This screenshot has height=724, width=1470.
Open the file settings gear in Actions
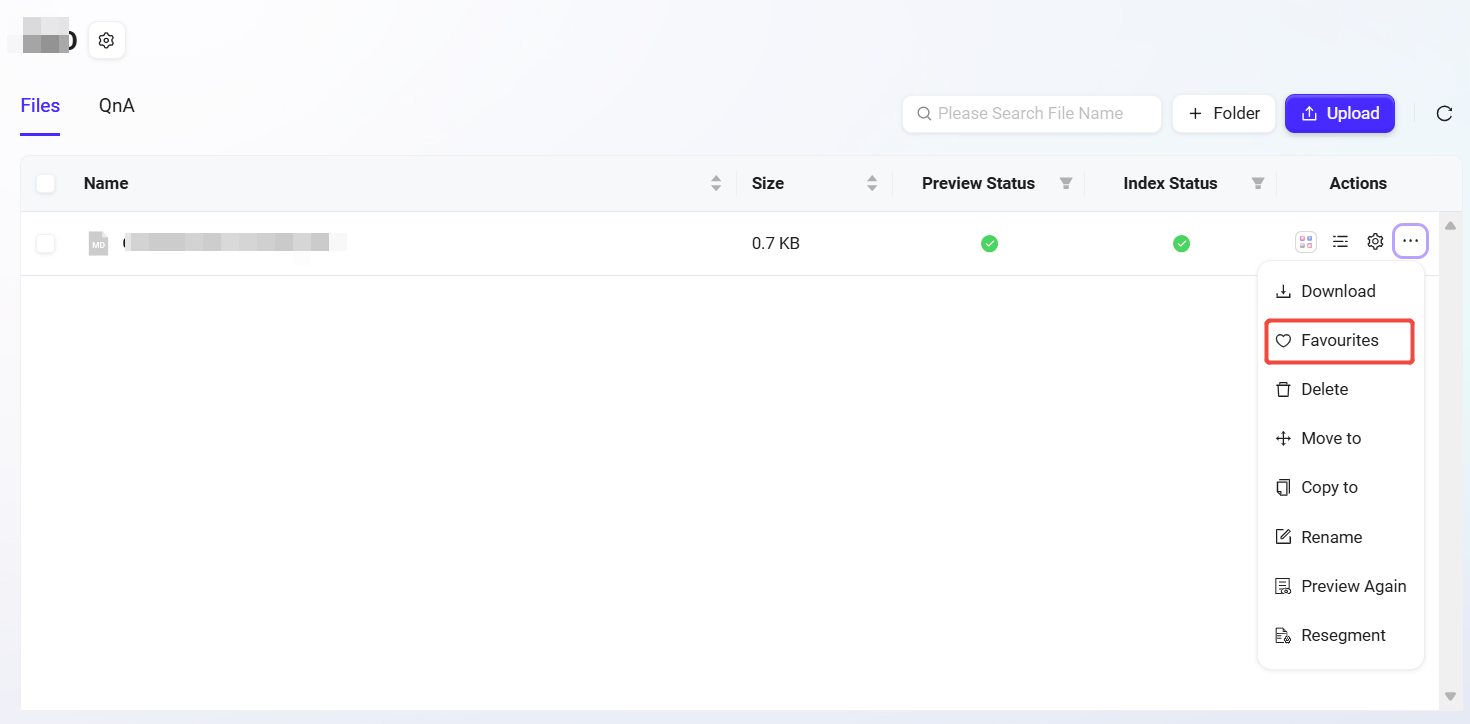[1375, 242]
